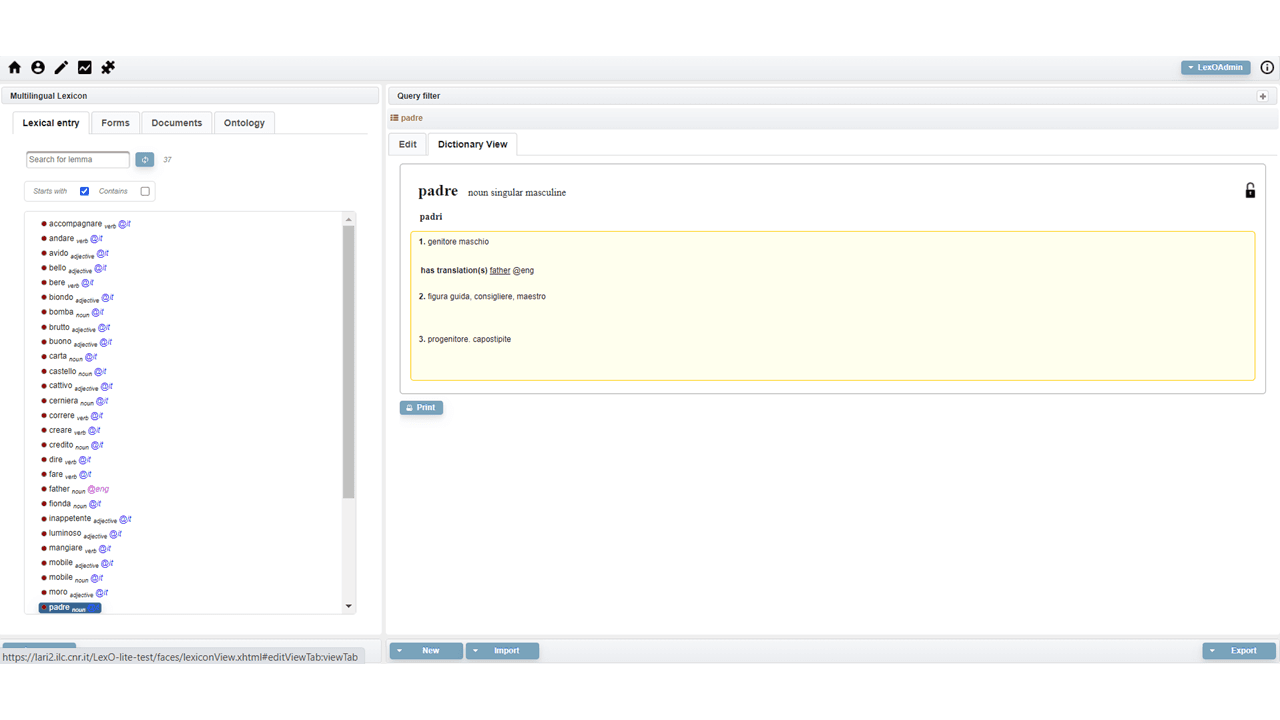Click the Search for lemma field
Image resolution: width=1280 pixels, height=720 pixels.
tap(78, 160)
